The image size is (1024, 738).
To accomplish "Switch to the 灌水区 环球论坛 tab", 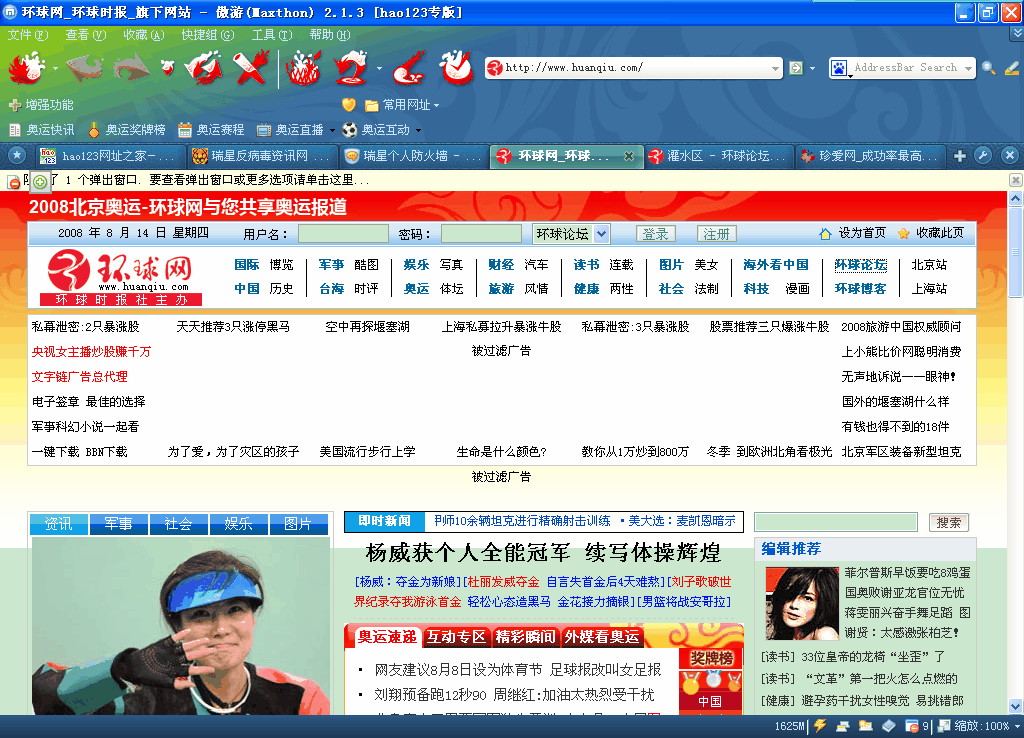I will 718,155.
